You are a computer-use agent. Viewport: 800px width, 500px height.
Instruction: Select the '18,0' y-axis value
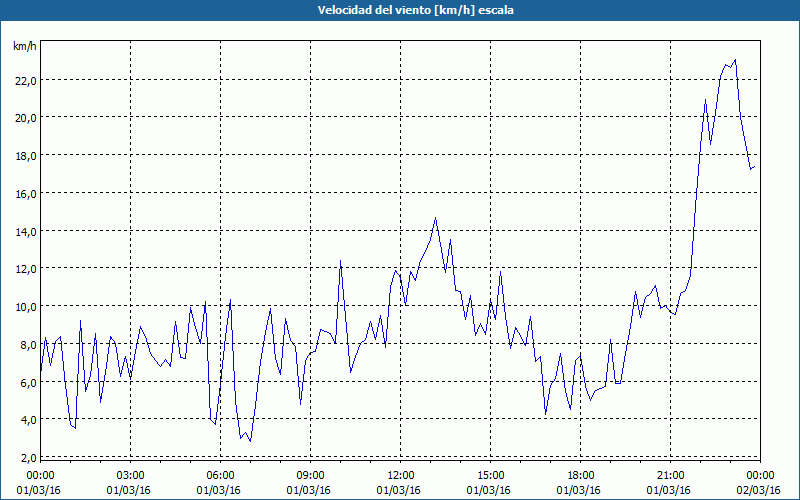point(28,156)
